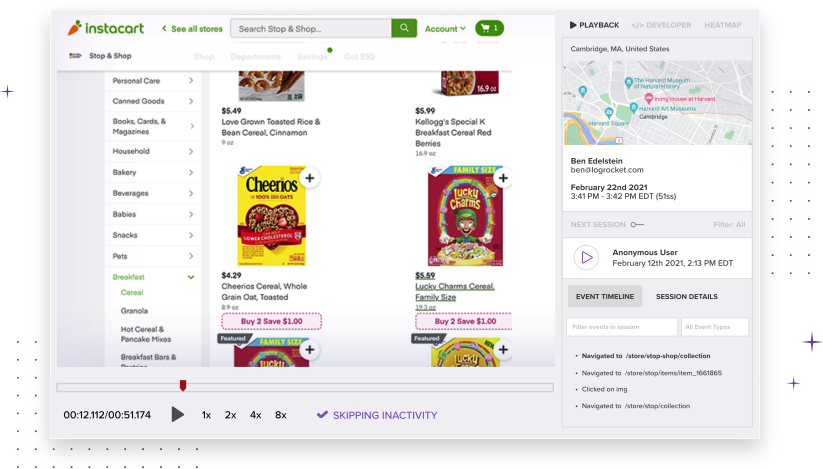The width and height of the screenshot is (823, 469).
Task: Open the Account dropdown menu
Action: (x=445, y=29)
